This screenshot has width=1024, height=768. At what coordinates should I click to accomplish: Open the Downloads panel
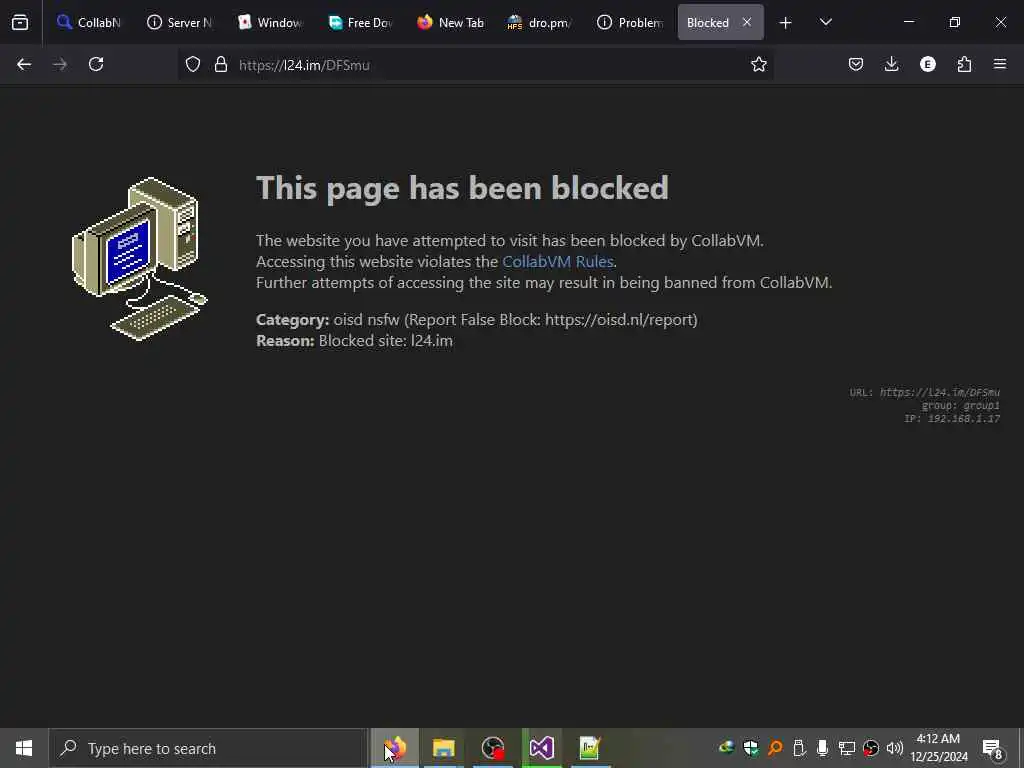(x=891, y=64)
